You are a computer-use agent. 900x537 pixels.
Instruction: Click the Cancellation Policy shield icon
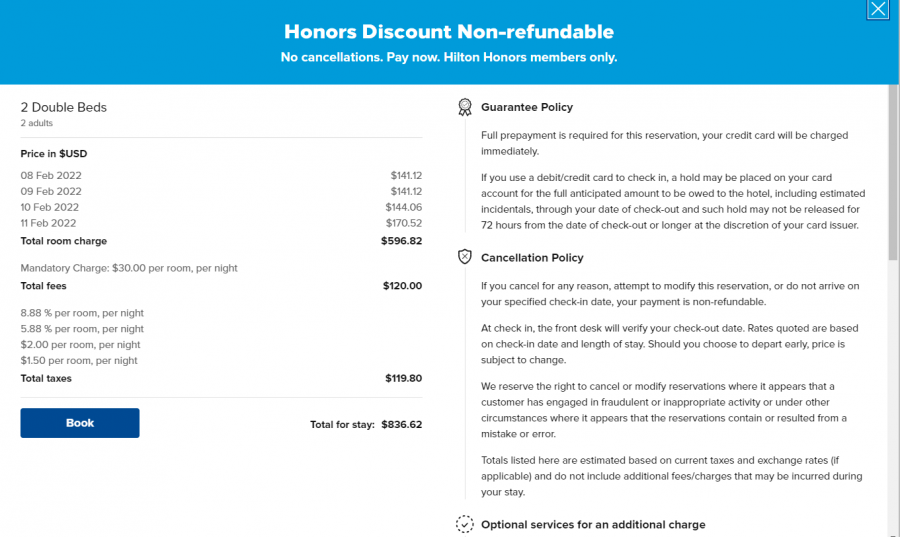[464, 257]
